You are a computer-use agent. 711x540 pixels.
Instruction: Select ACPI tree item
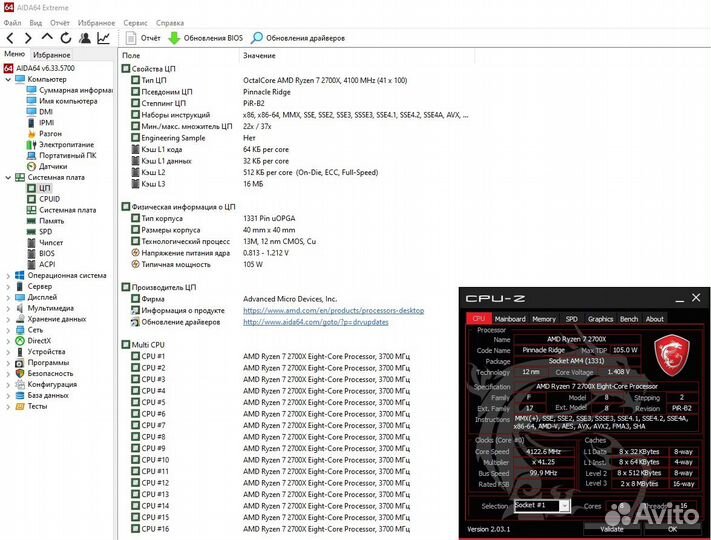click(41, 264)
